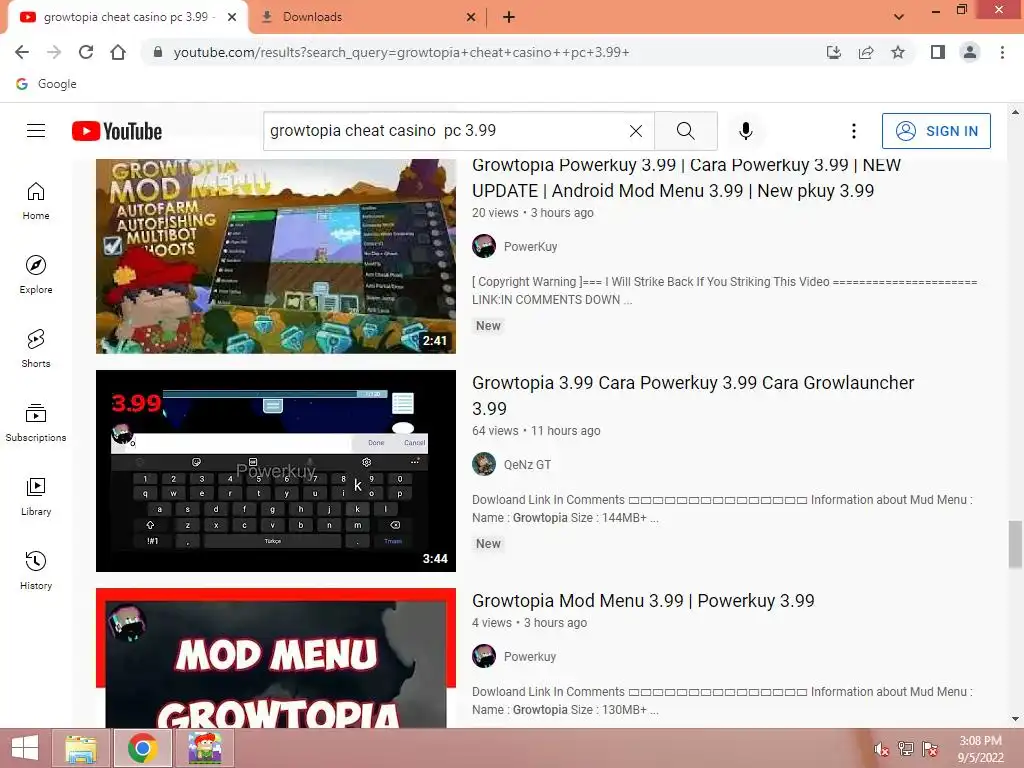Go to Home in the sidebar
Image resolution: width=1024 pixels, height=768 pixels.
[x=36, y=200]
